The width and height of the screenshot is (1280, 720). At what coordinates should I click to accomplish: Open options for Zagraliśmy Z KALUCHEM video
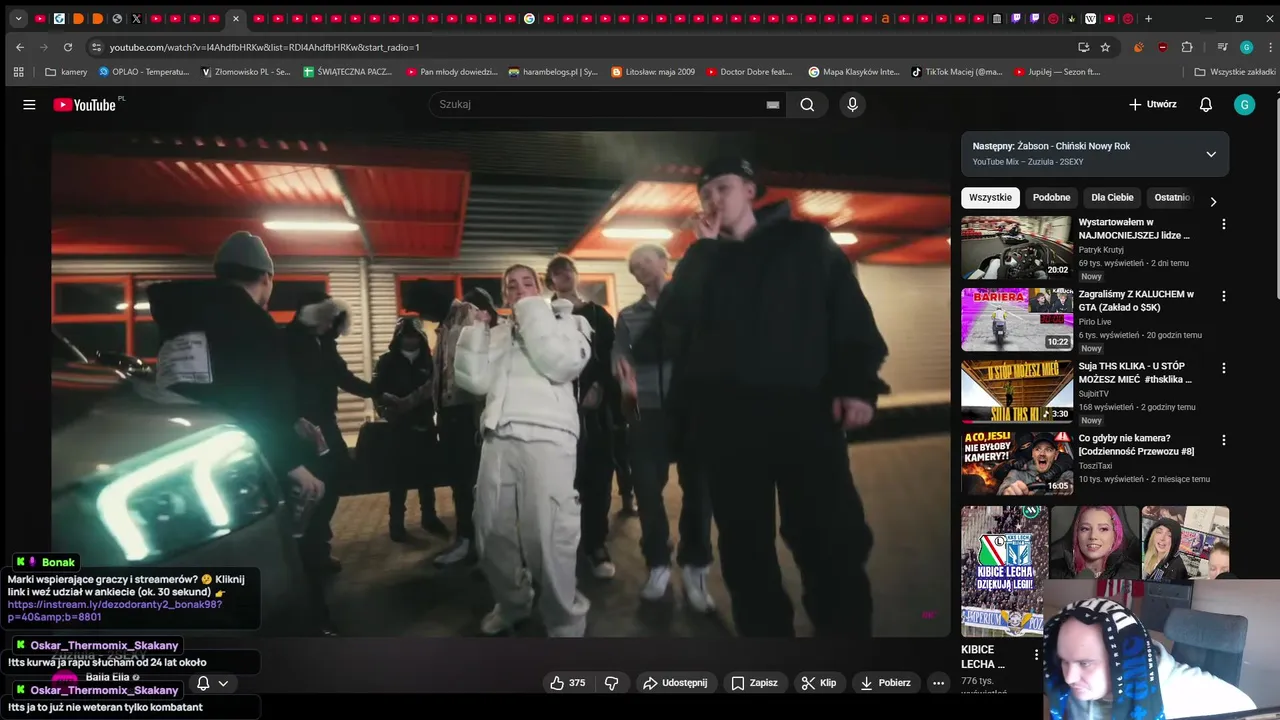tap(1223, 296)
